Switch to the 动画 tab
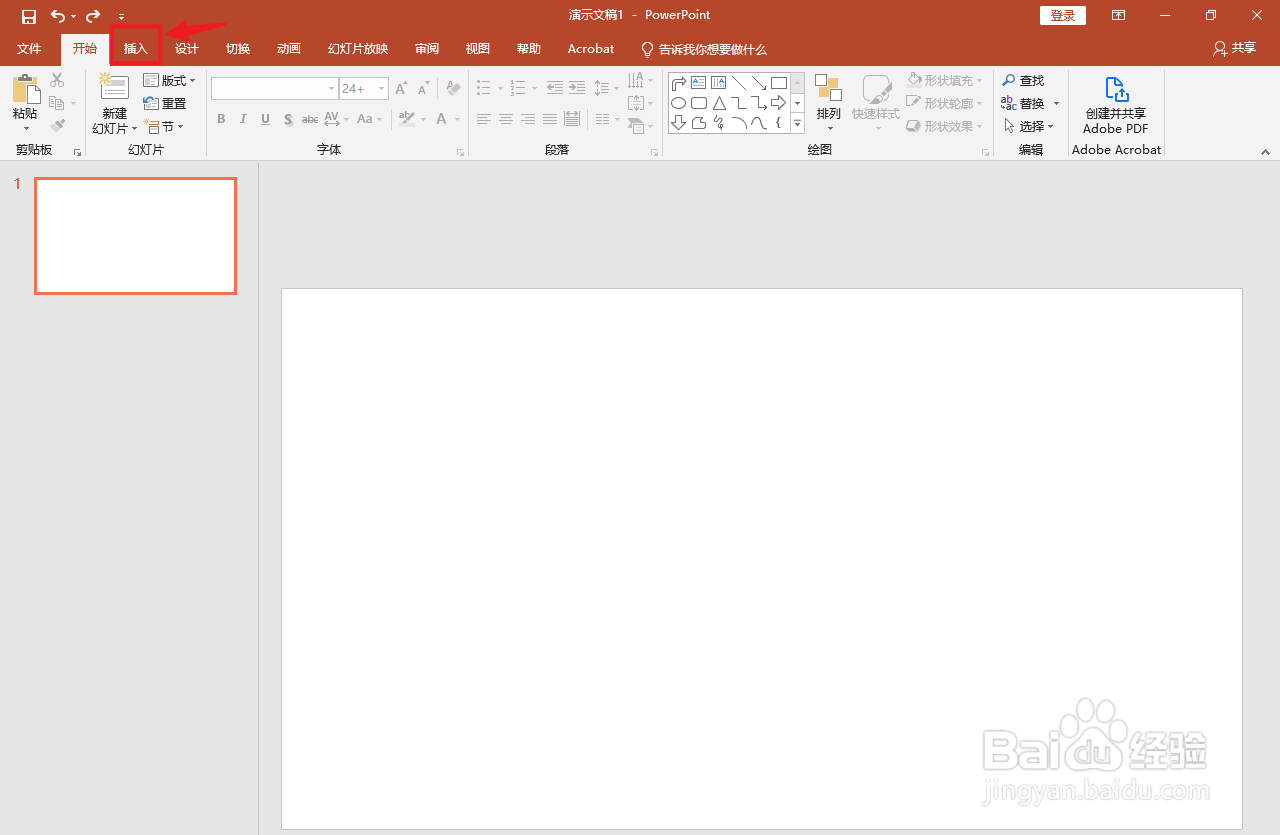 click(x=289, y=49)
